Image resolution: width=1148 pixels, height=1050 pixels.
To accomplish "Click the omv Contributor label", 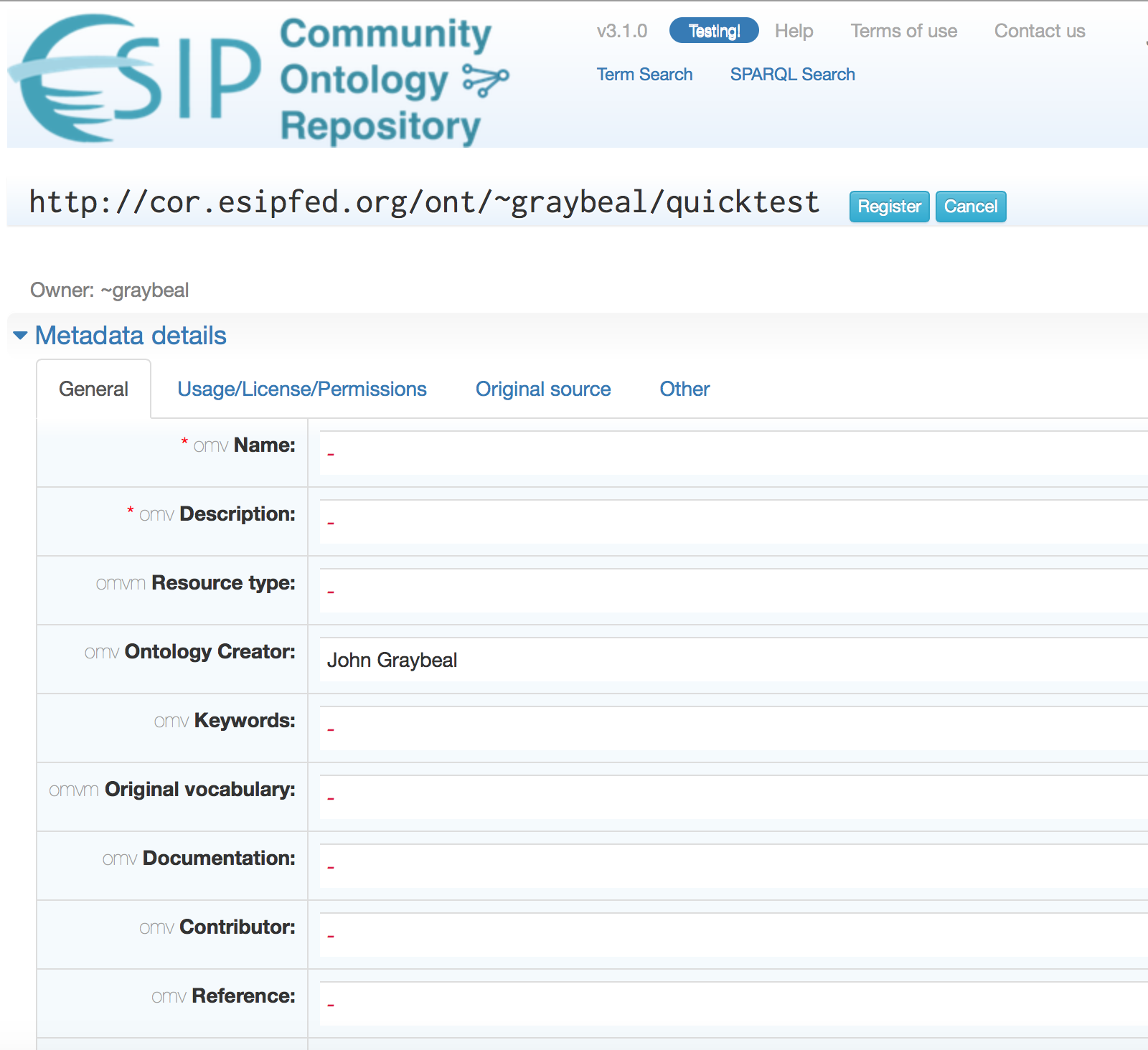I will tap(217, 927).
